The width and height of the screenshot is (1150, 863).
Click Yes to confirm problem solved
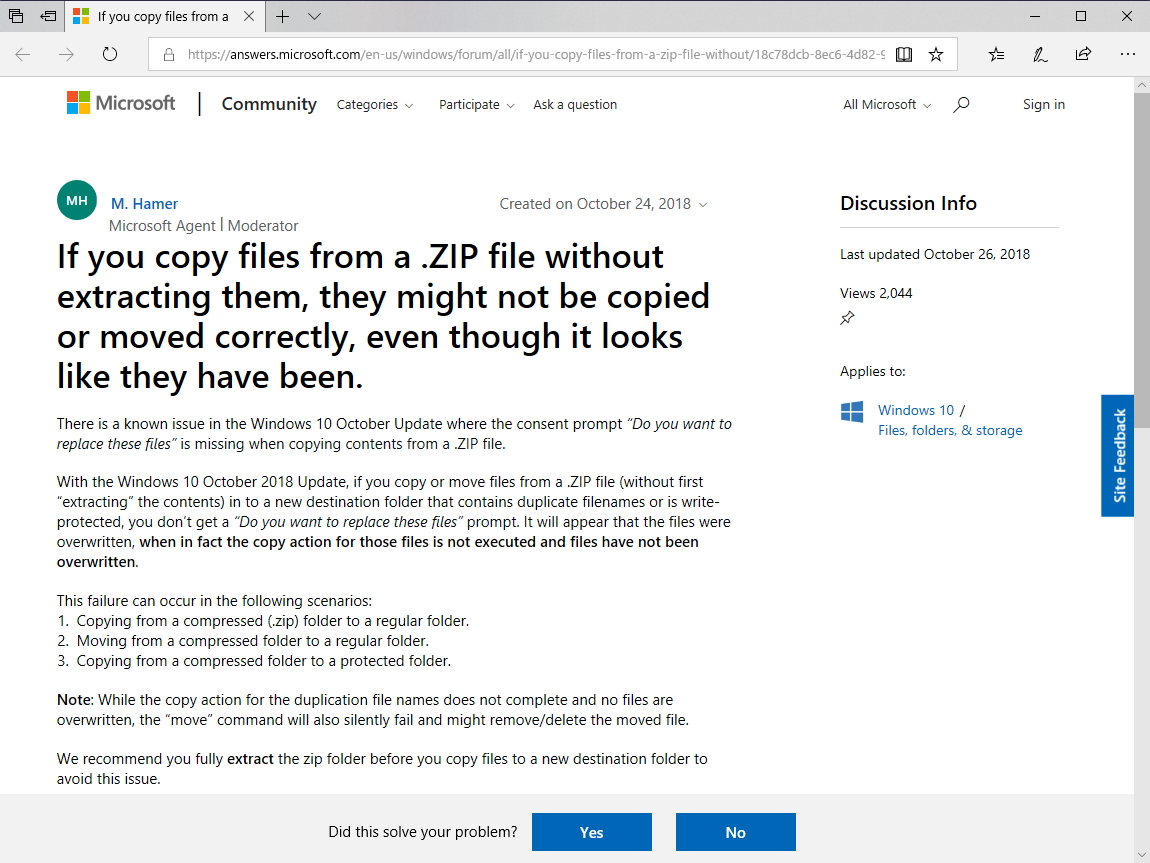tap(591, 831)
